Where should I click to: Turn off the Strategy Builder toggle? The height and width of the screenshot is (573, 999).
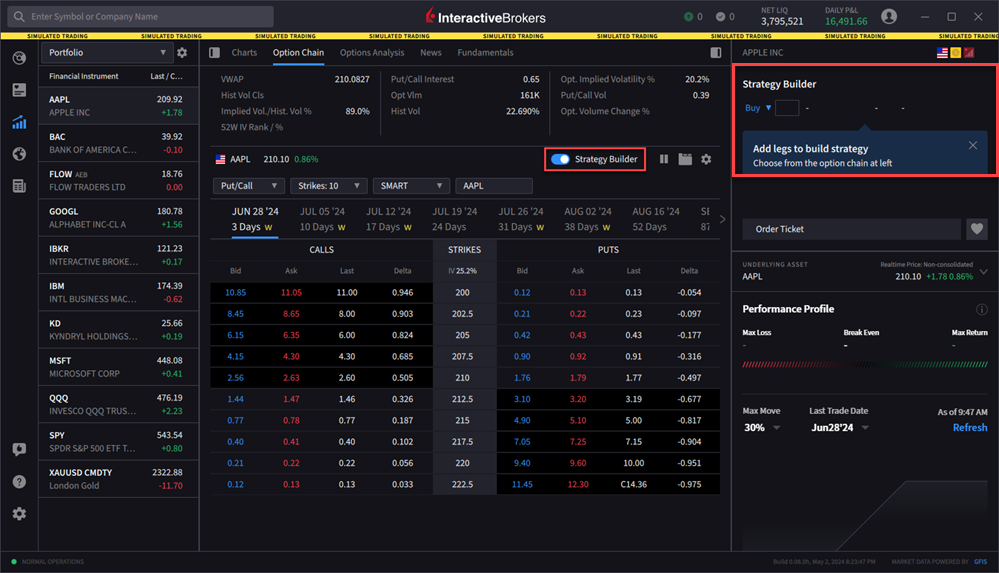pos(561,159)
